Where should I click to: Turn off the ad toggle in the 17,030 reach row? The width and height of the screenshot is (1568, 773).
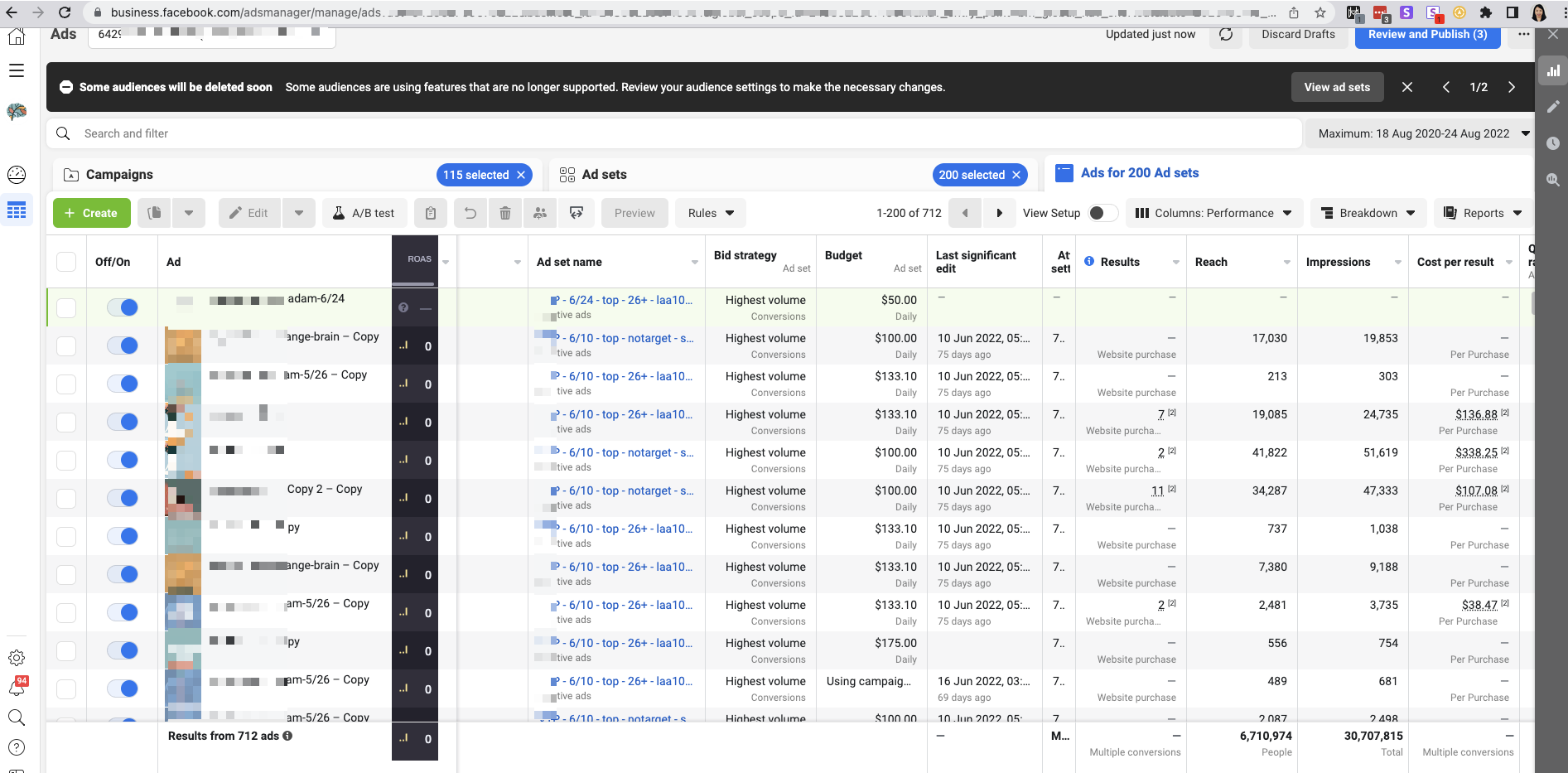[x=123, y=345]
